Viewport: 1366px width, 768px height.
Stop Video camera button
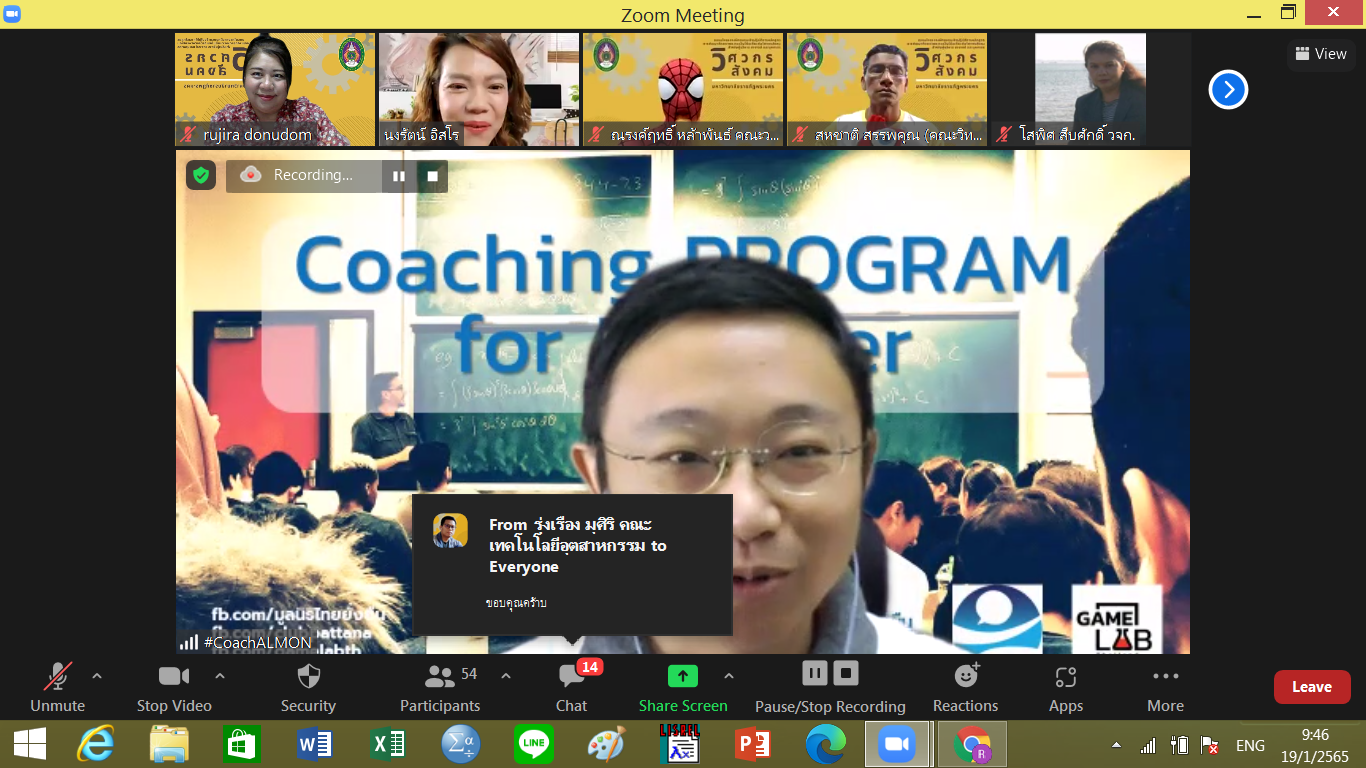coord(174,688)
